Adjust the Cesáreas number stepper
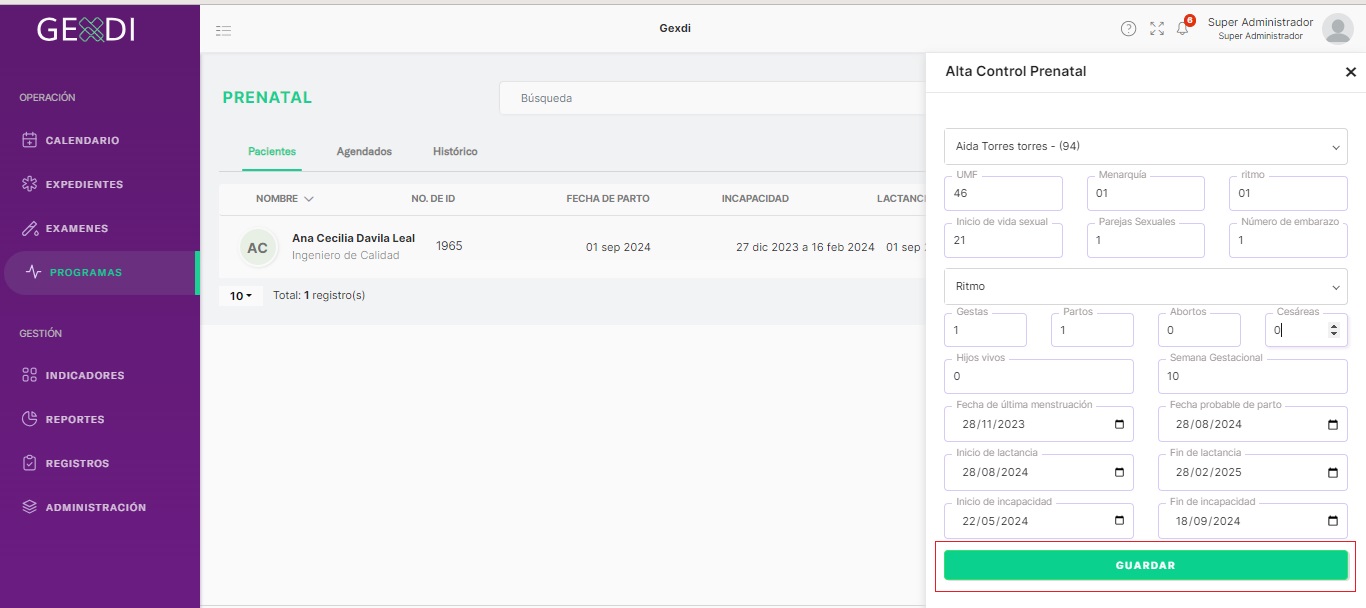 click(x=1333, y=330)
